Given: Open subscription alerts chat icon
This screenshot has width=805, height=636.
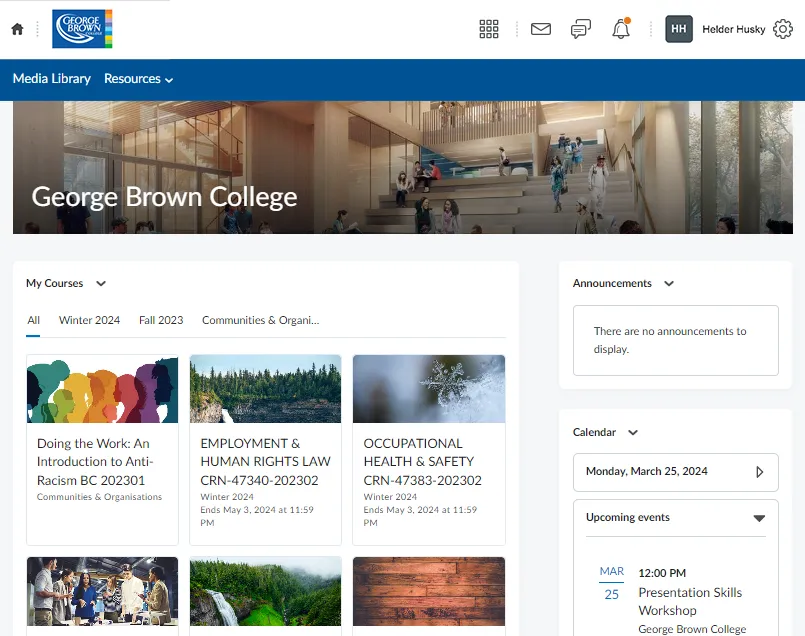Looking at the screenshot, I should [x=581, y=29].
